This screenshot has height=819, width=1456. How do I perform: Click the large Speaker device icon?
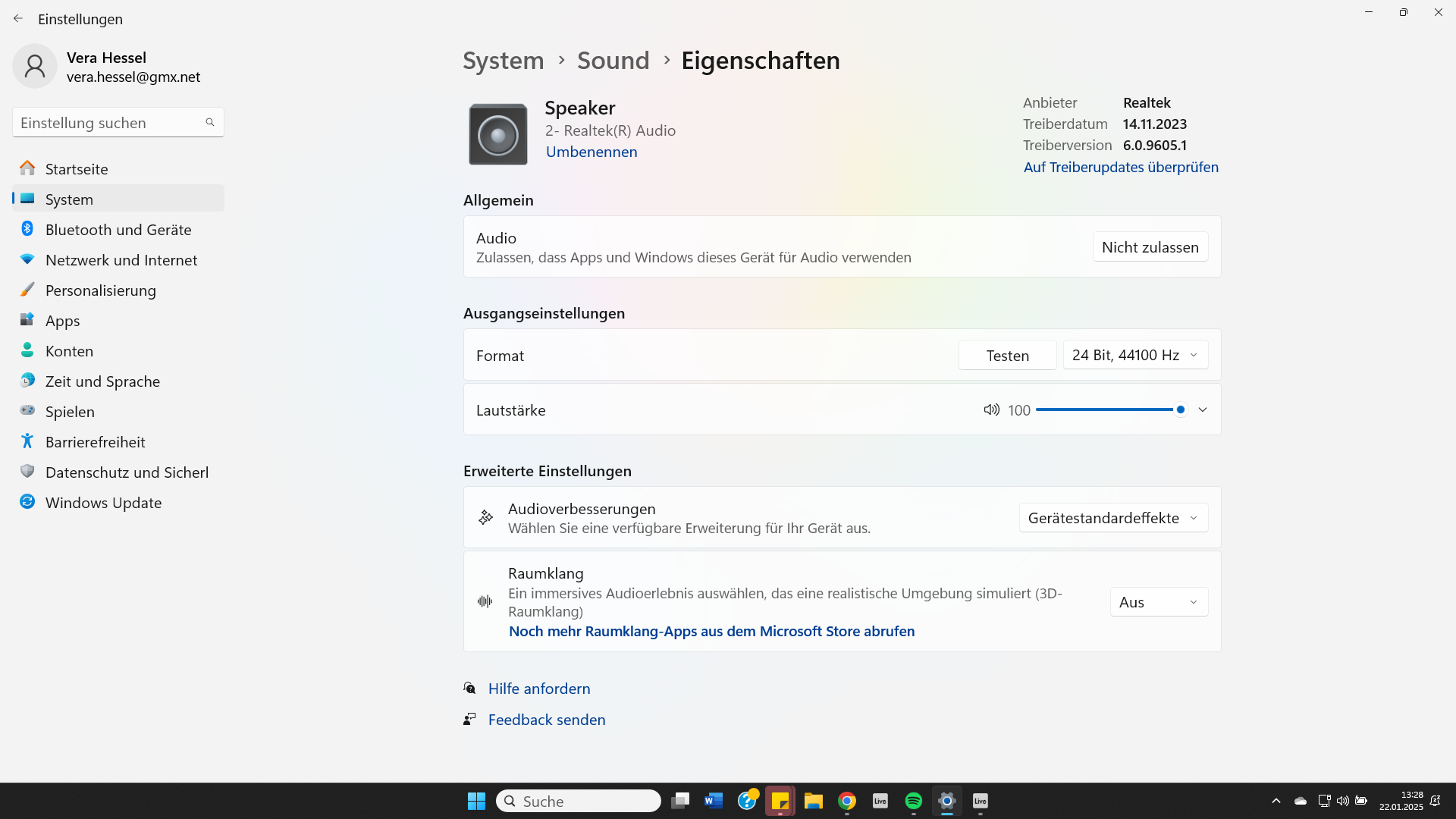[498, 135]
